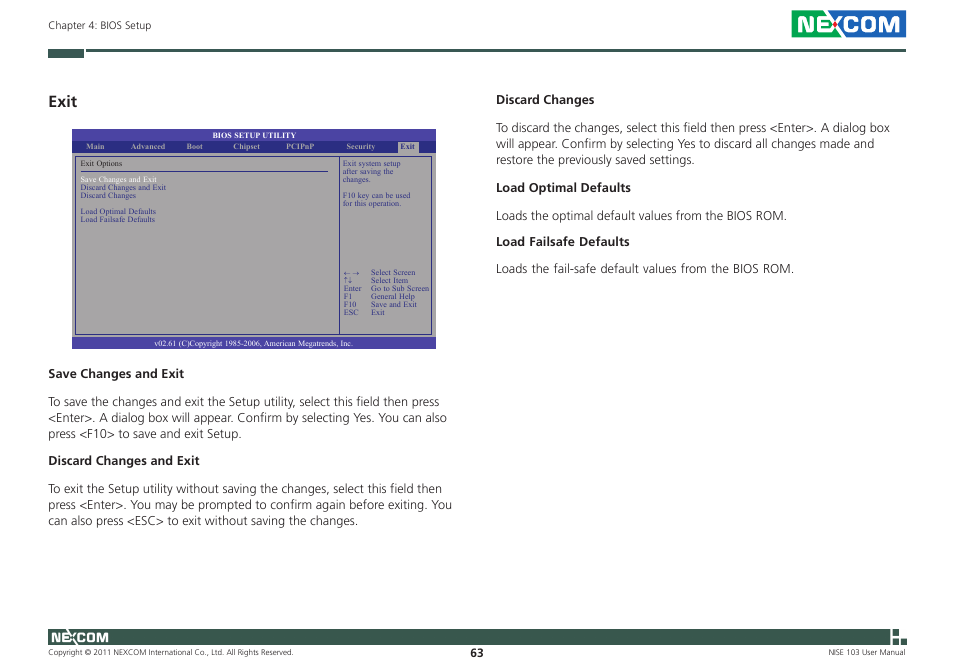954x672 pixels.
Task: Click the 'Load Optimal Defaults' bold heading
Action: (563, 188)
